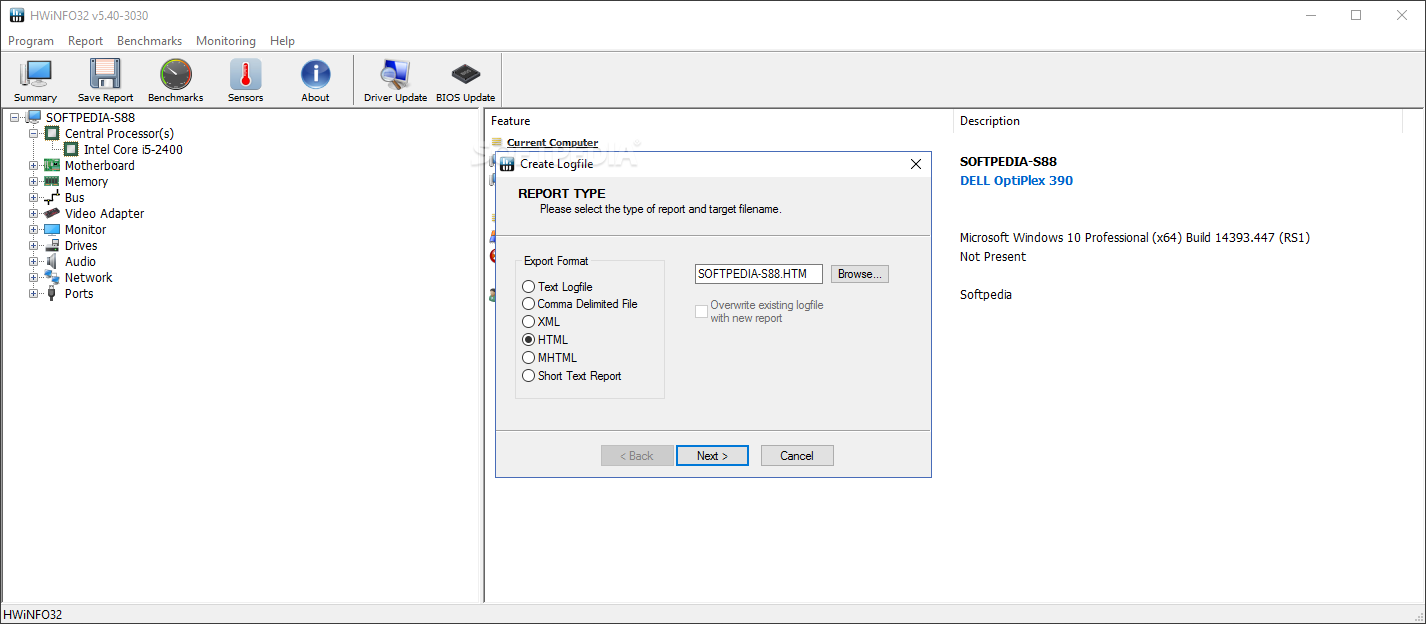The image size is (1426, 624).
Task: Click the Monitor tree icon
Action: (x=52, y=229)
